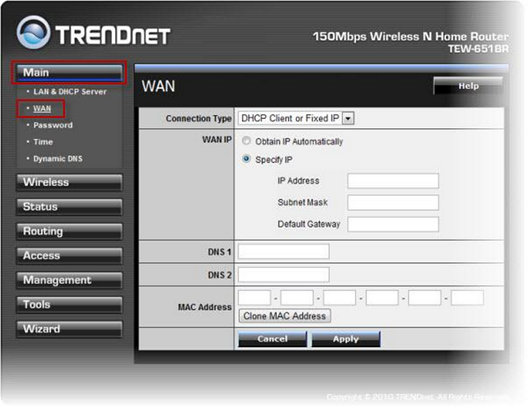Open the Dynamic DNS settings link
Viewport: 530px width, 412px height.
tap(58, 159)
